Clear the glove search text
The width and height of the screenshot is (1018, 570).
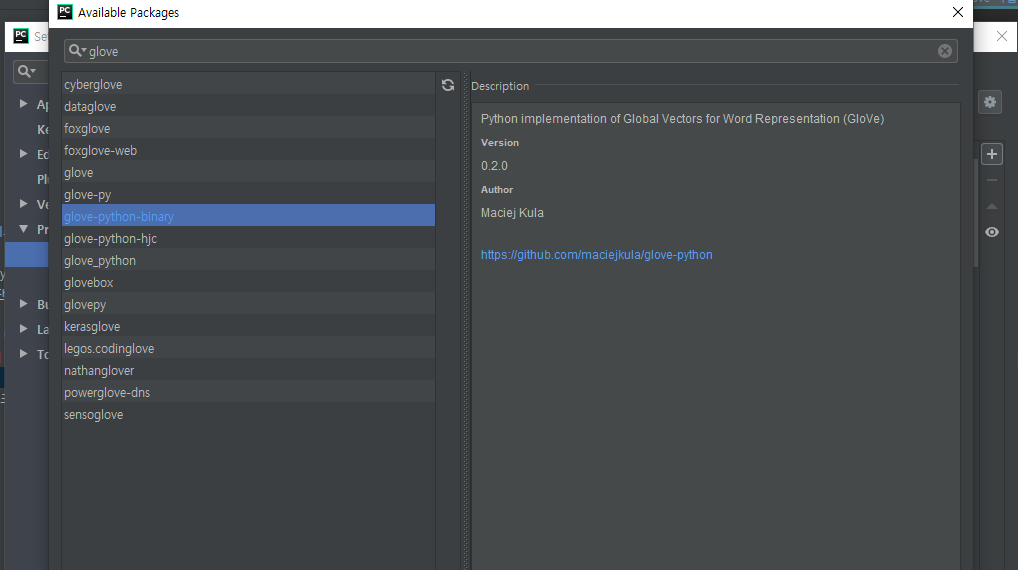click(945, 51)
